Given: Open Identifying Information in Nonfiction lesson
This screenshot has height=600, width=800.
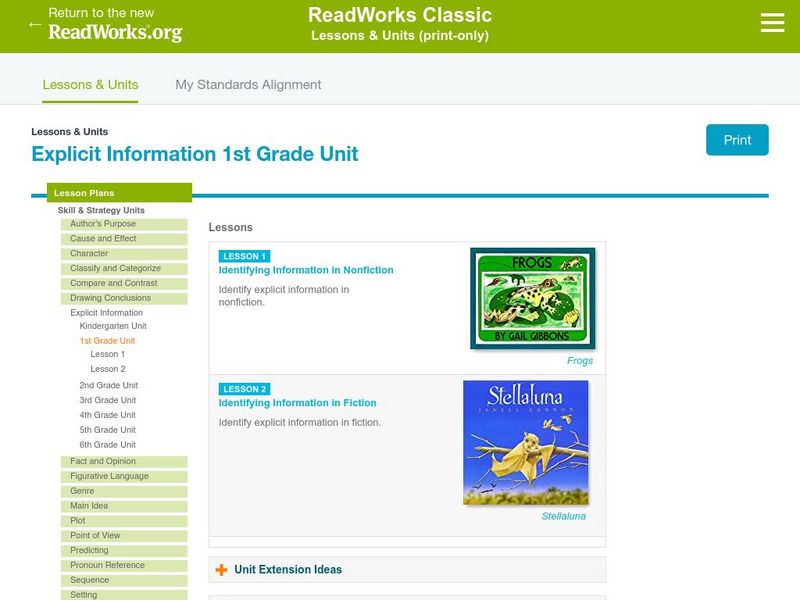Looking at the screenshot, I should [x=306, y=270].
